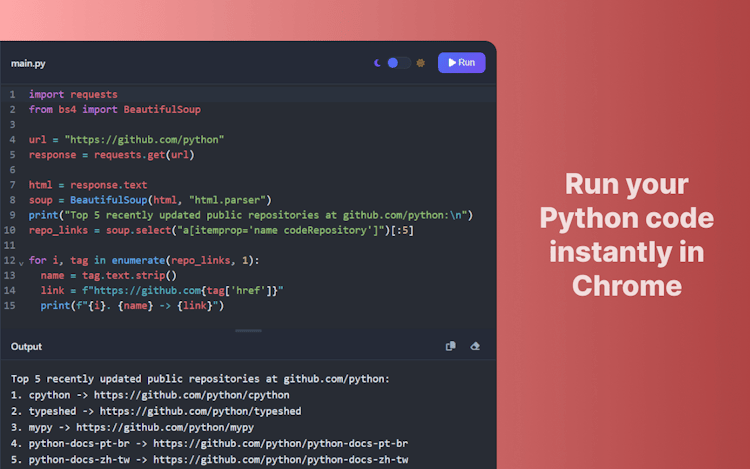Click line number 15 in the gutter

tap(10, 305)
